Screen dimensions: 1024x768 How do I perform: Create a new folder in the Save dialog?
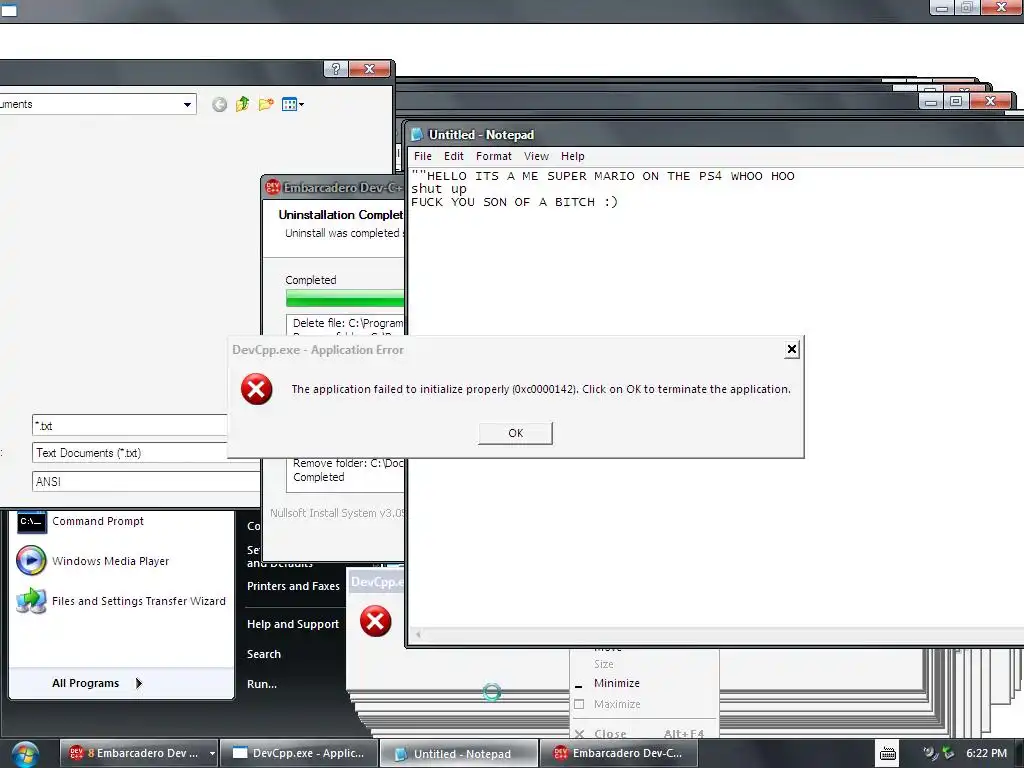point(266,104)
